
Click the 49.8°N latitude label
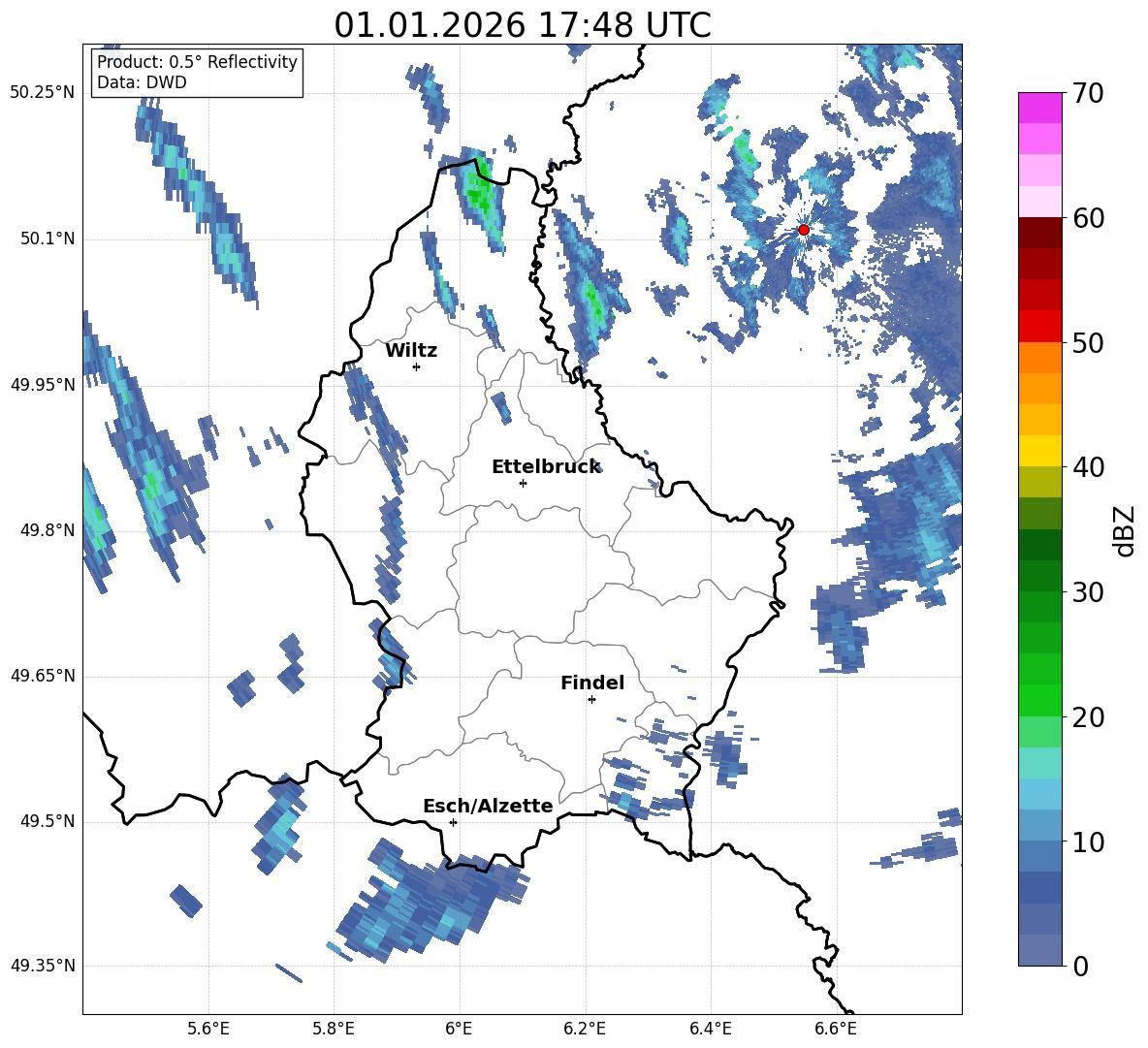[48, 530]
